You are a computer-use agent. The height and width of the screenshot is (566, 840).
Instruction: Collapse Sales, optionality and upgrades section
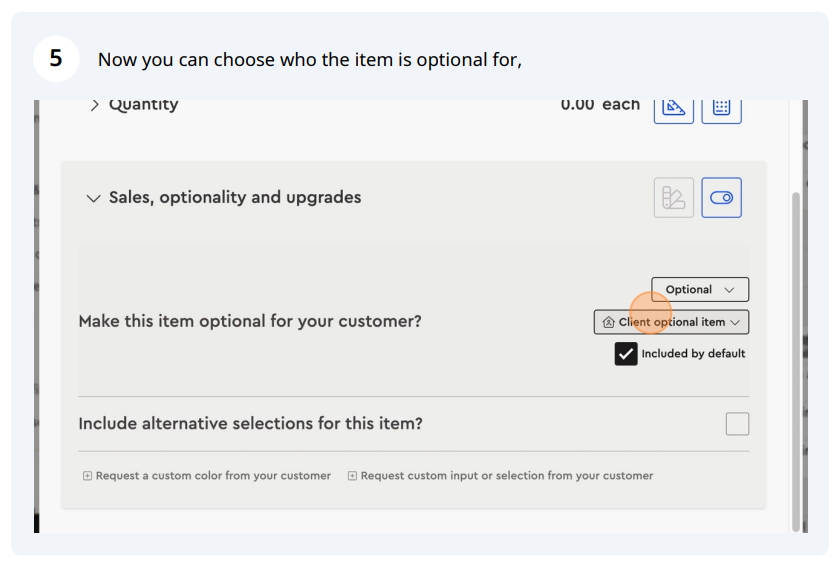93,198
